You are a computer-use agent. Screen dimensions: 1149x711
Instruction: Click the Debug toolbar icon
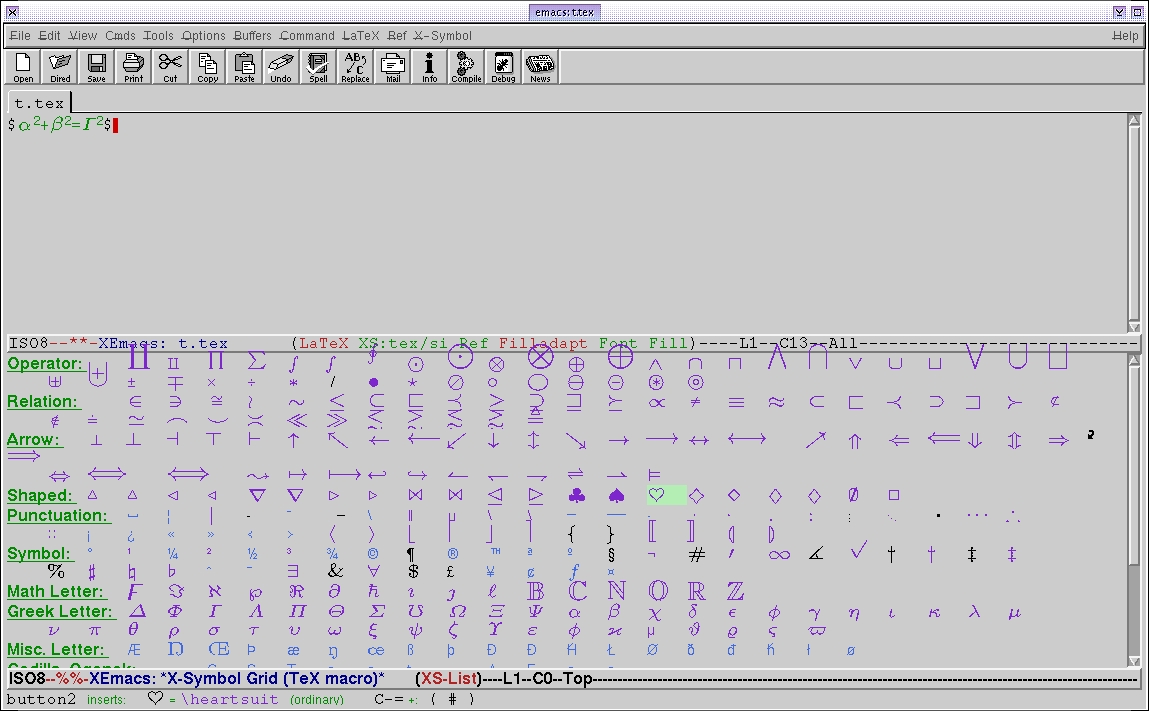pyautogui.click(x=503, y=67)
